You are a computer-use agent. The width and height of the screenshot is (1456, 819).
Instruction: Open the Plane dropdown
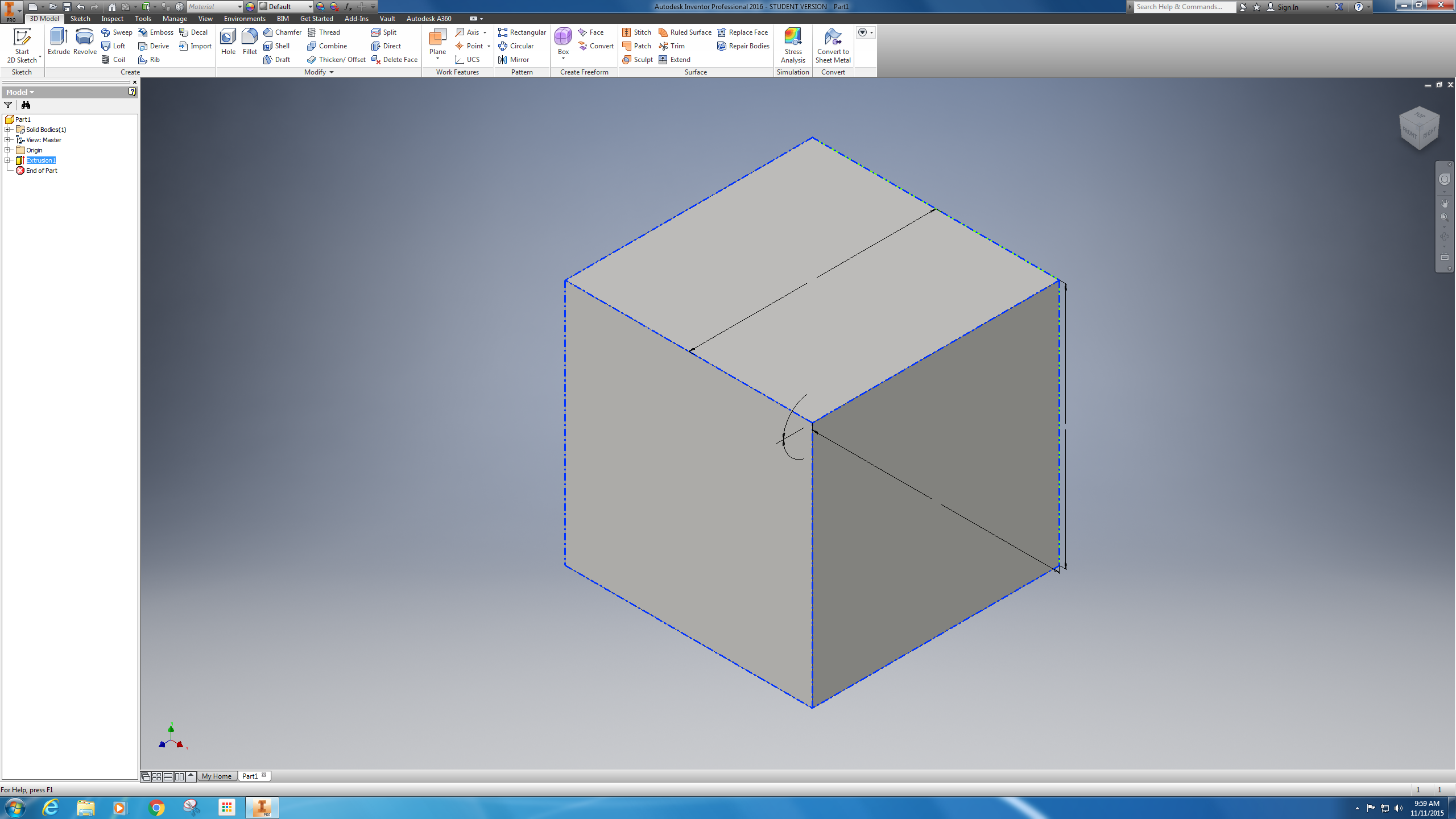coord(437,59)
